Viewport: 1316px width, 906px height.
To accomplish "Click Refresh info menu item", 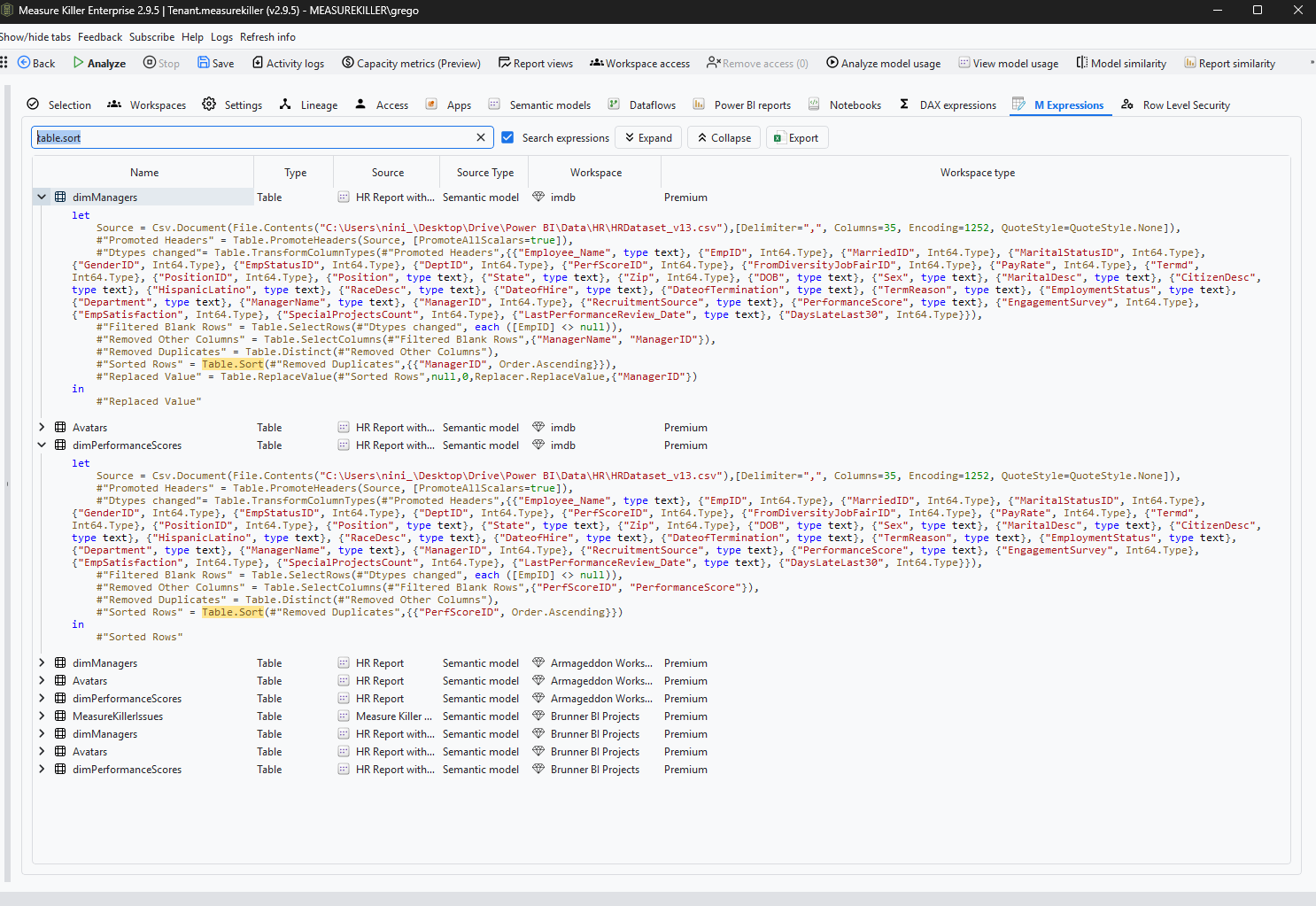I will [267, 37].
